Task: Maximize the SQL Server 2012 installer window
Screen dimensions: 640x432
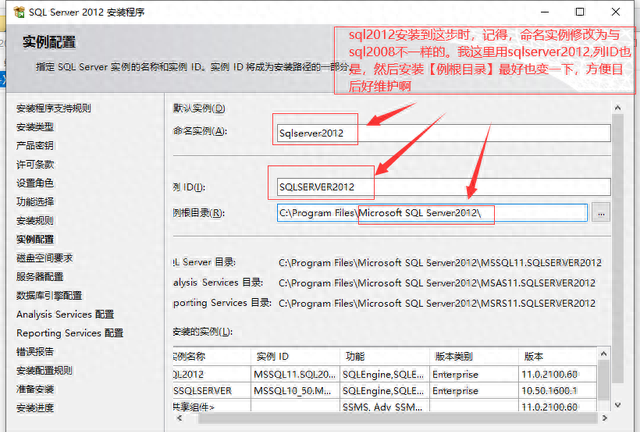Action: point(580,12)
